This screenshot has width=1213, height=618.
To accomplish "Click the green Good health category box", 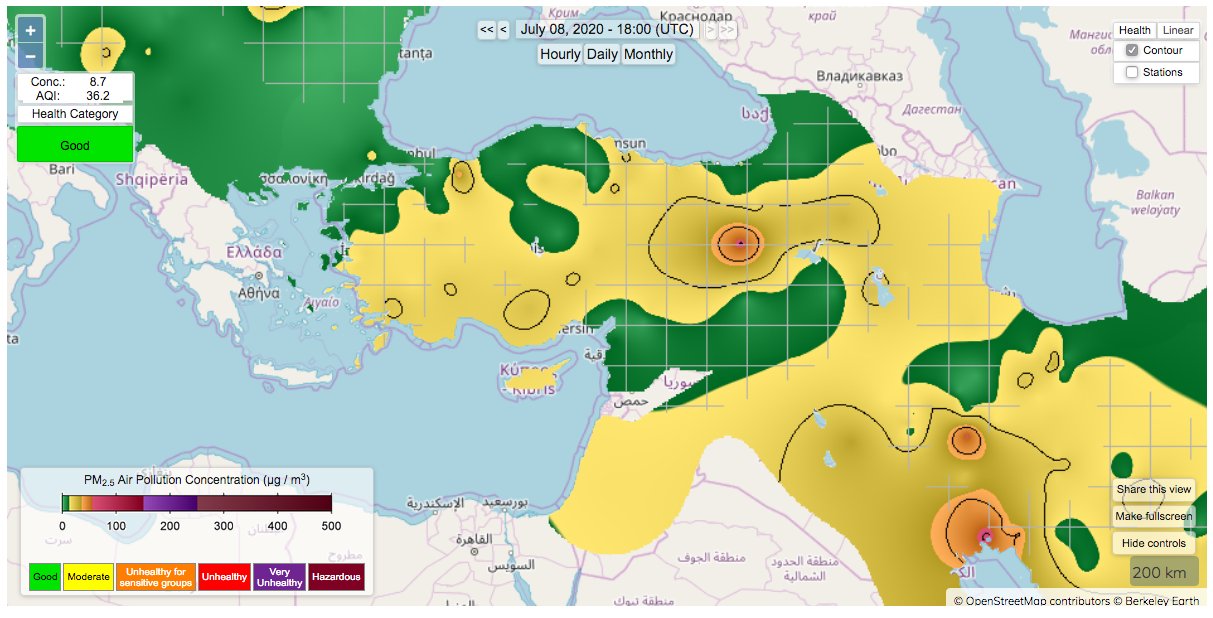I will pyautogui.click(x=75, y=145).
